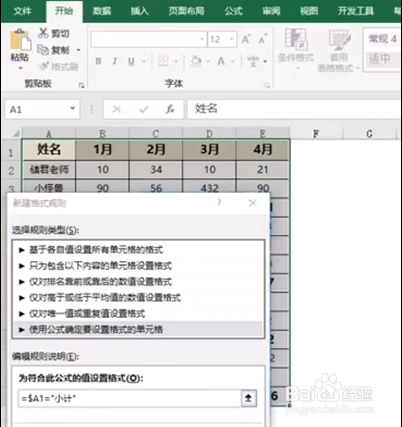Increase font size with large A
The height and width of the screenshot is (427, 402).
(x=246, y=39)
